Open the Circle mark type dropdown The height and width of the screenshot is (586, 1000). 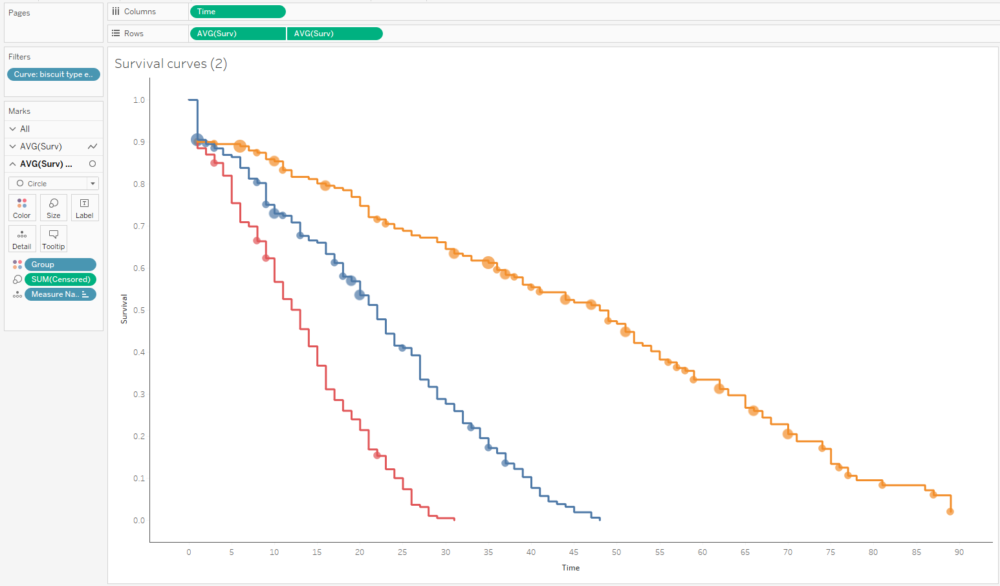(53, 183)
